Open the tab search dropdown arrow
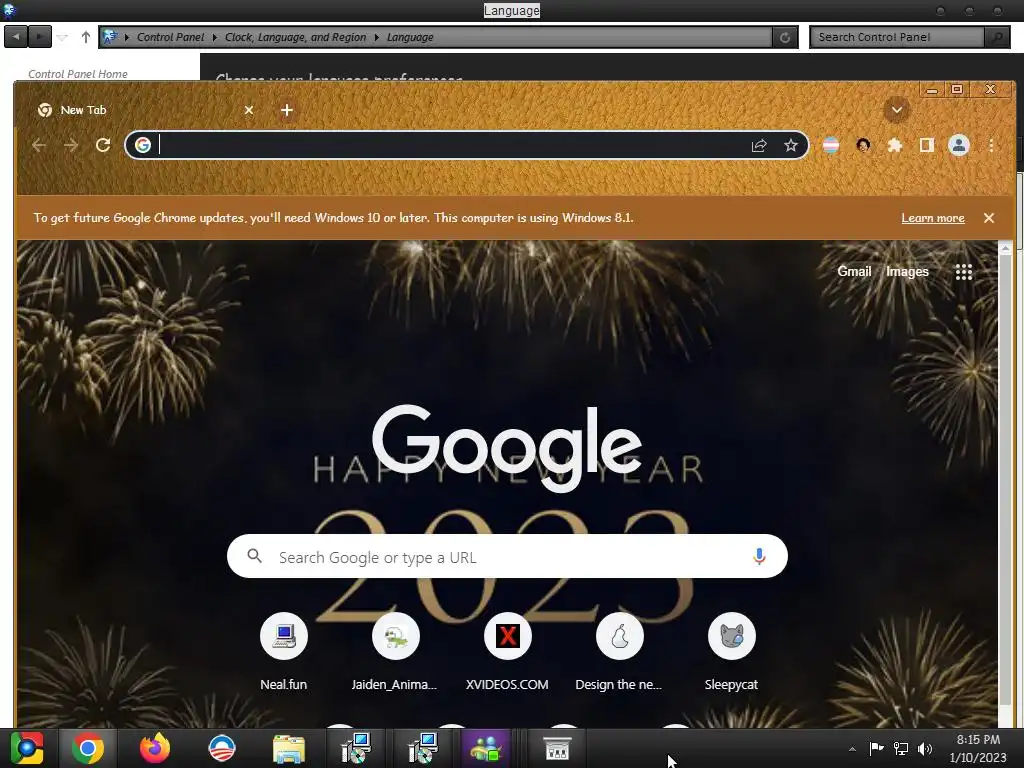The width and height of the screenshot is (1024, 768). pyautogui.click(x=897, y=110)
